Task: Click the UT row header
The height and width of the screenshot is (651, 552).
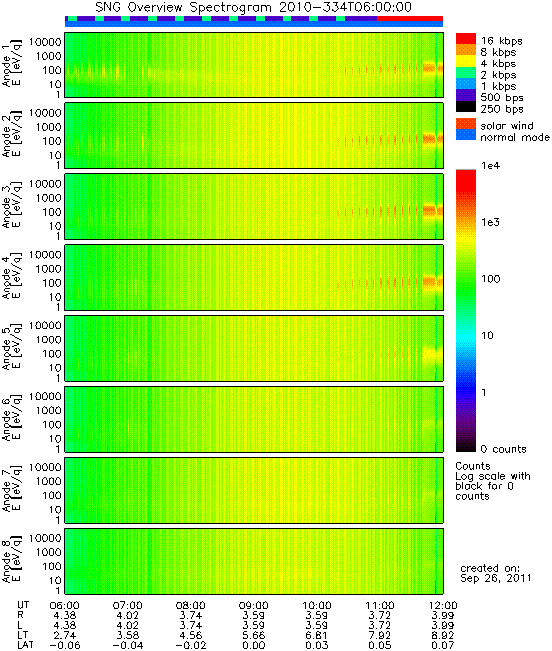Action: (x=23, y=605)
